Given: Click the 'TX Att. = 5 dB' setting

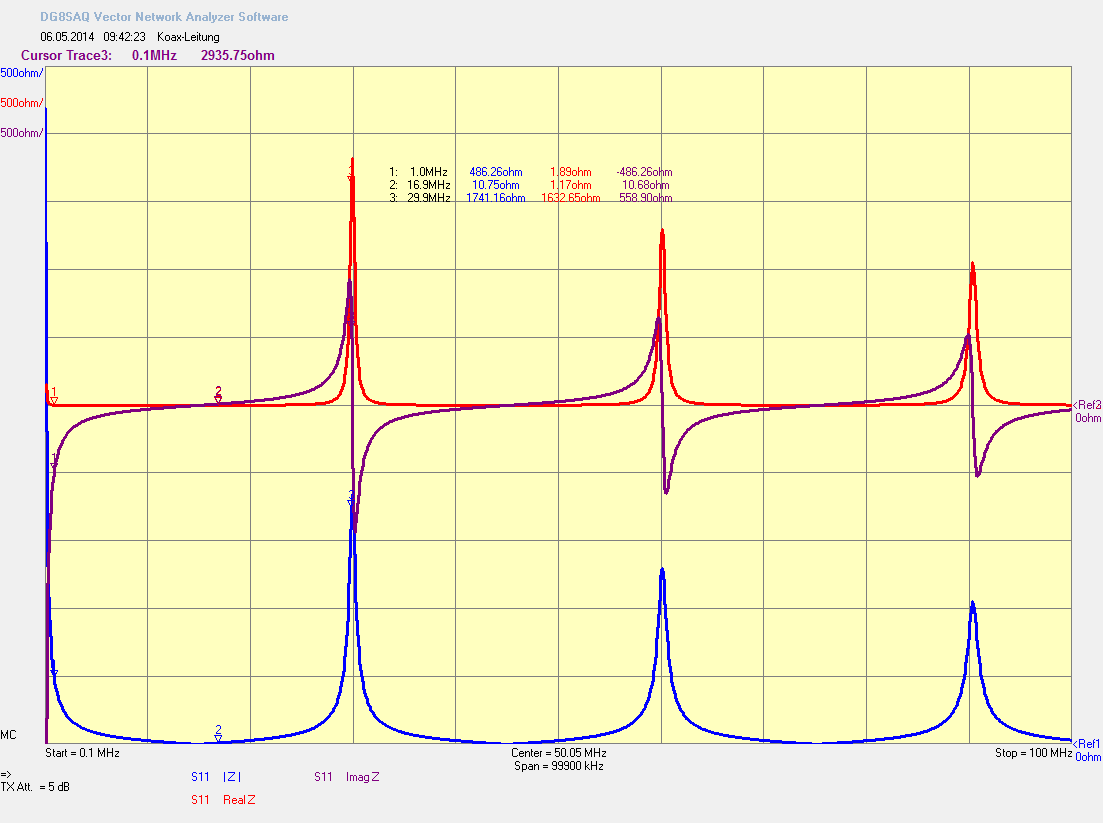Looking at the screenshot, I should point(35,787).
